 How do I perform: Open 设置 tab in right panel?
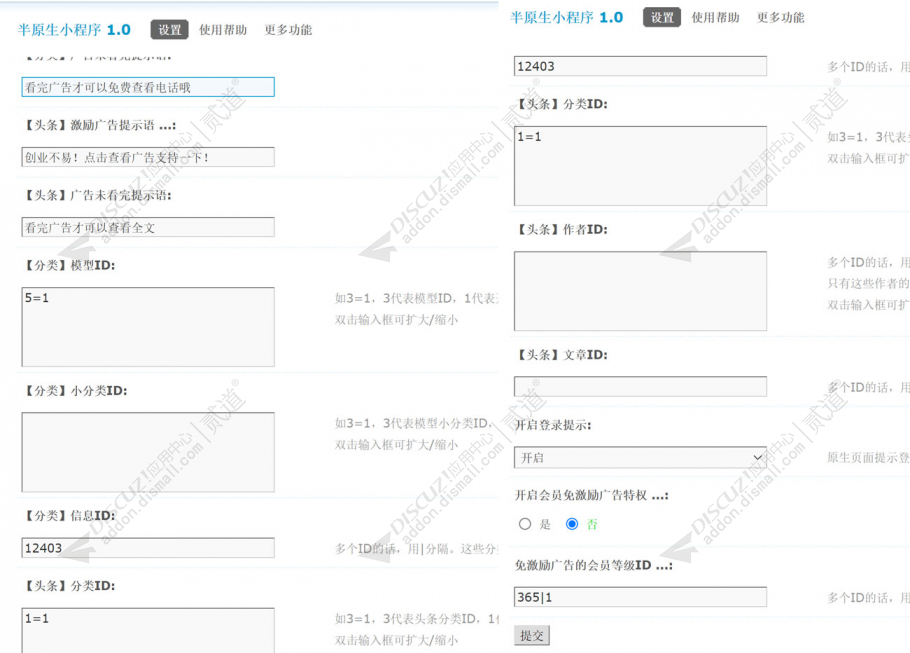tap(662, 17)
